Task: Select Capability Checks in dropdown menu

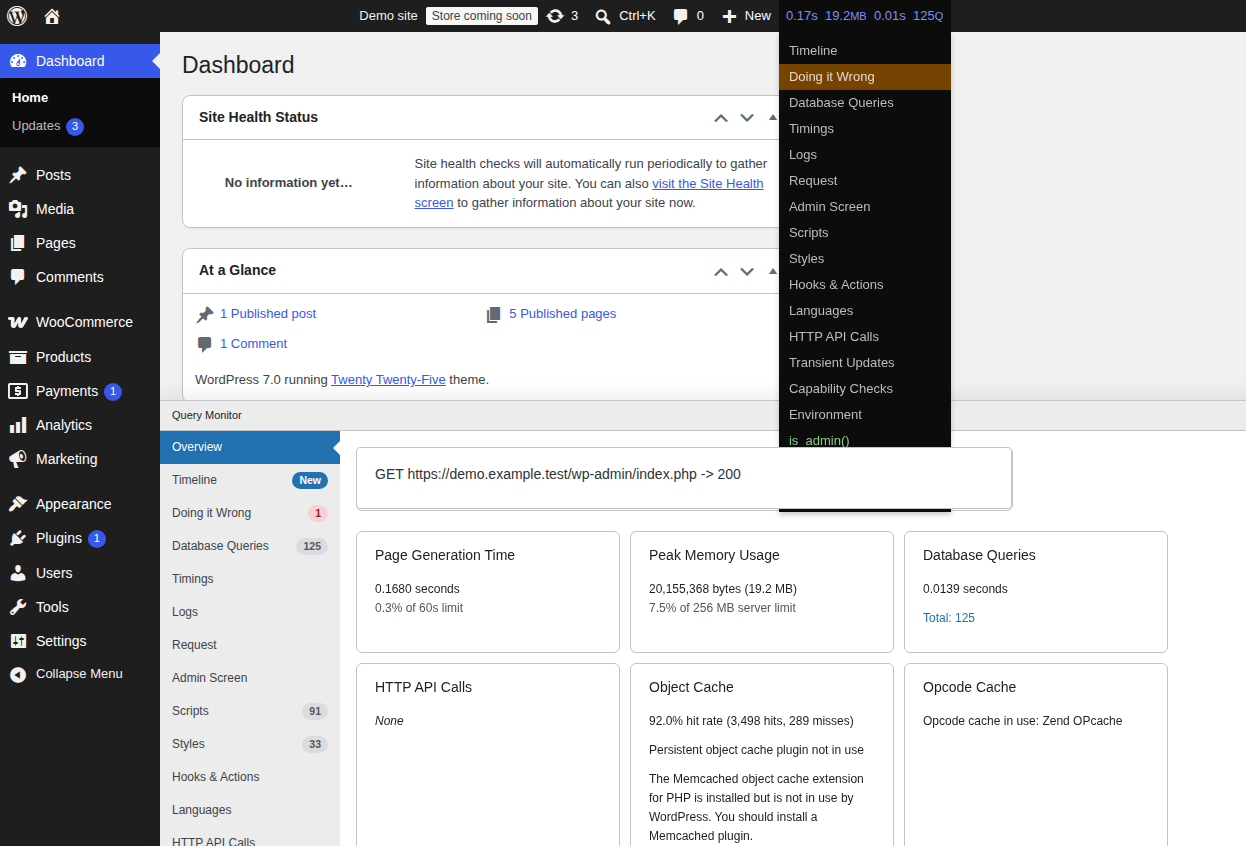Action: tap(865, 389)
